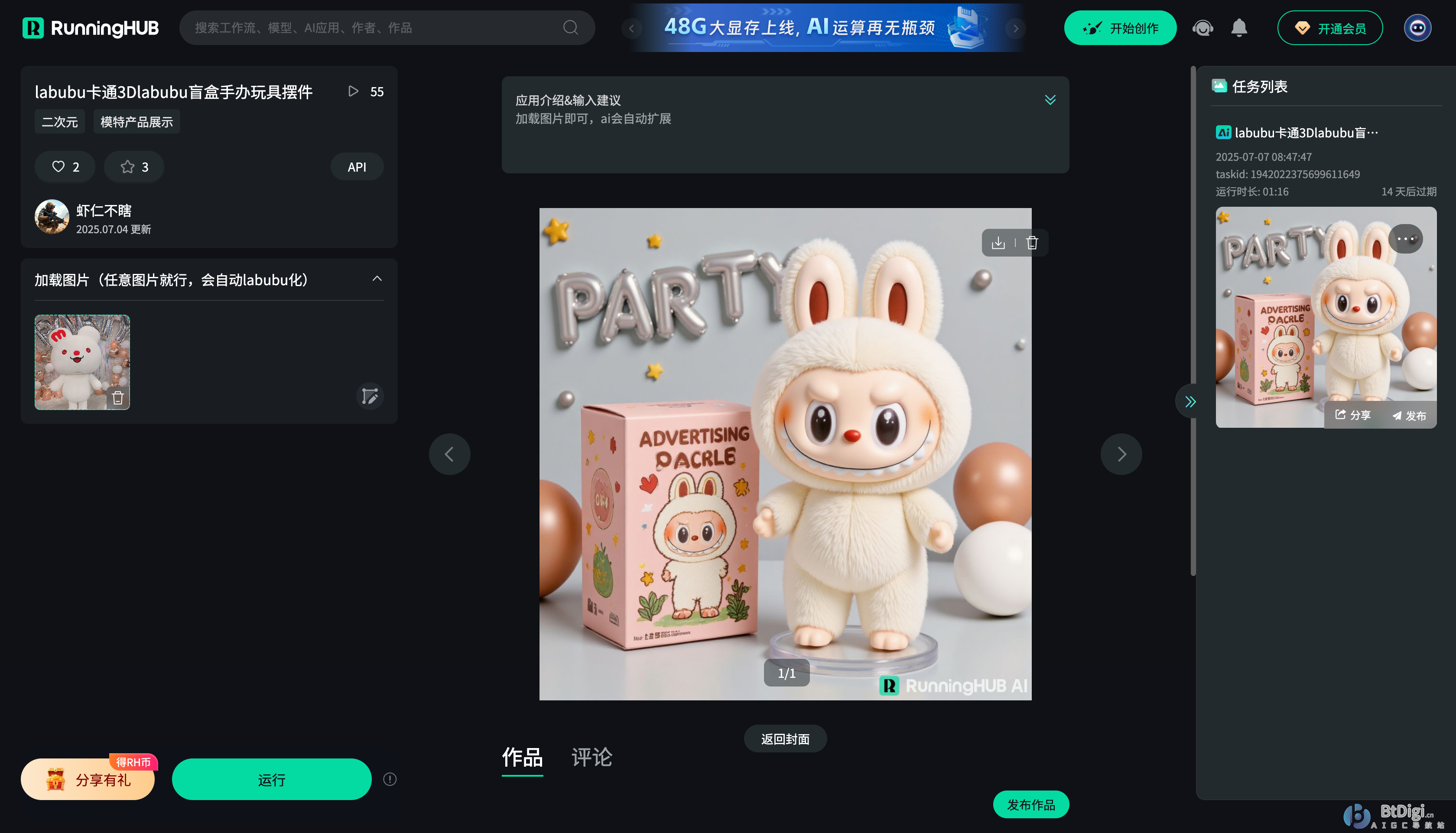Click the 1/1 image counter
This screenshot has height=833, width=1456.
pyautogui.click(x=786, y=673)
